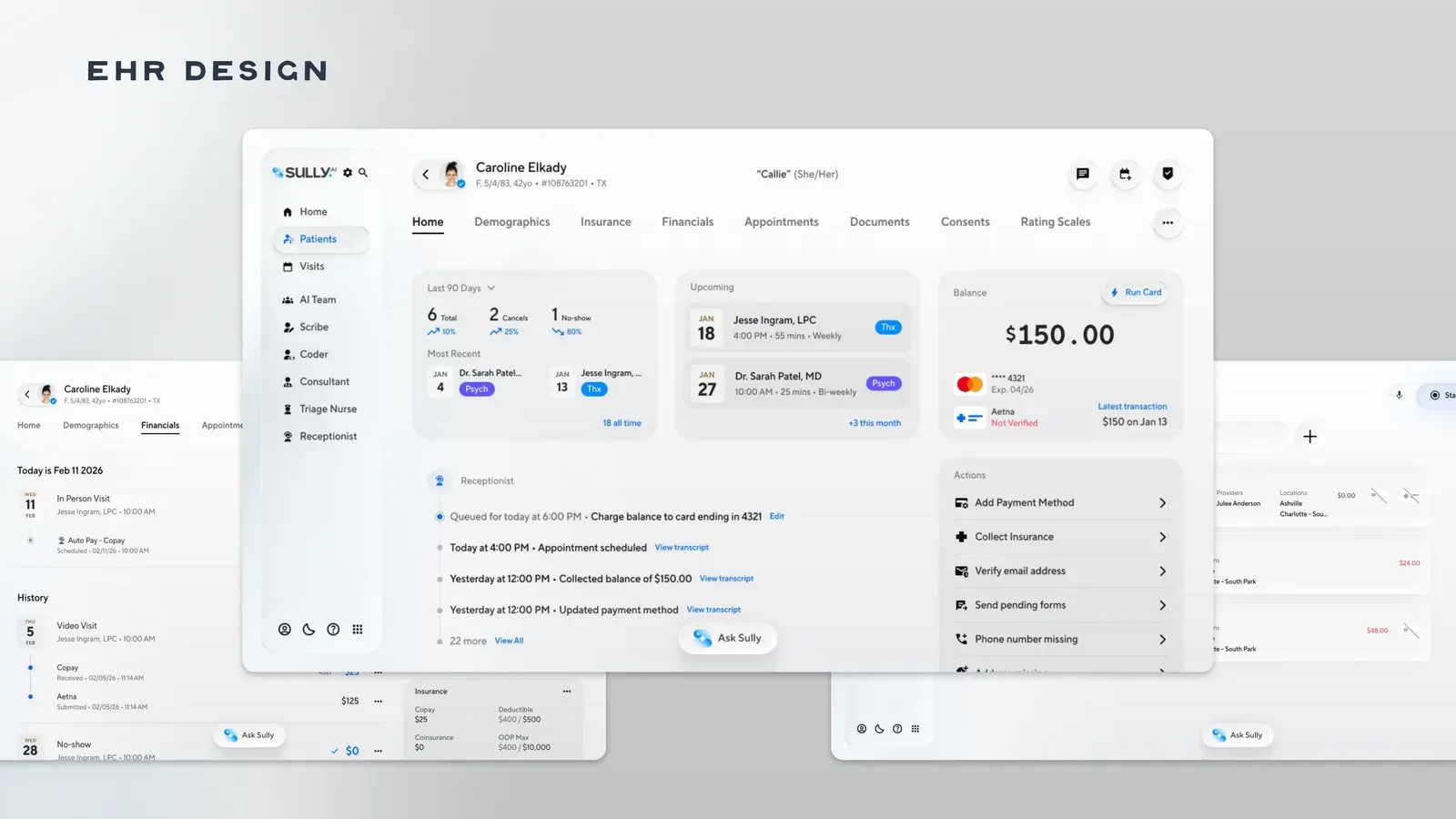Switch to the Financials tab in main window

[688, 222]
